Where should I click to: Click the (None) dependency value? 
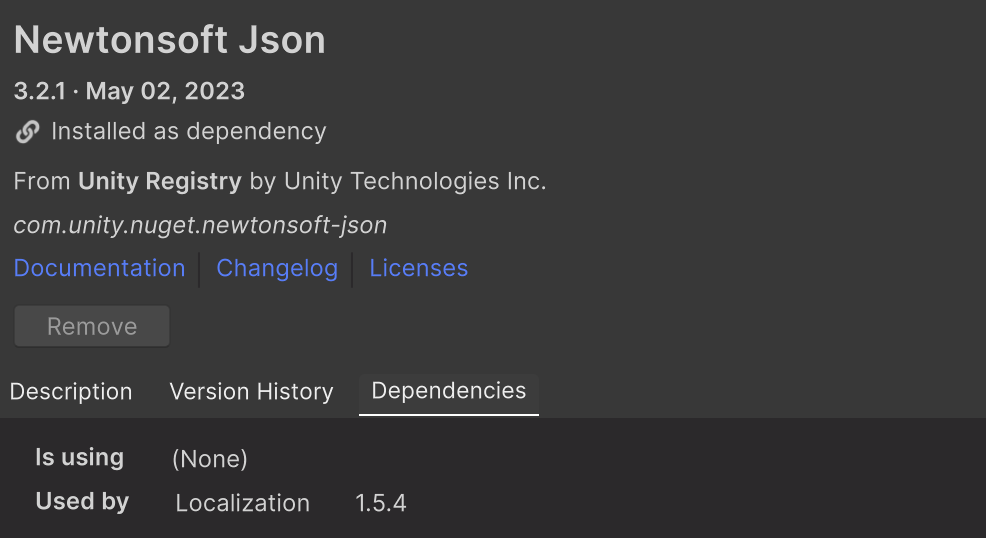point(210,459)
